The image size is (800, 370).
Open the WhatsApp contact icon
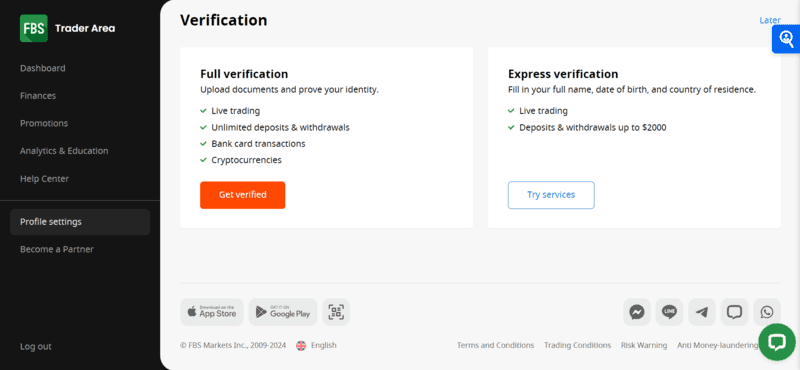pyautogui.click(x=767, y=312)
